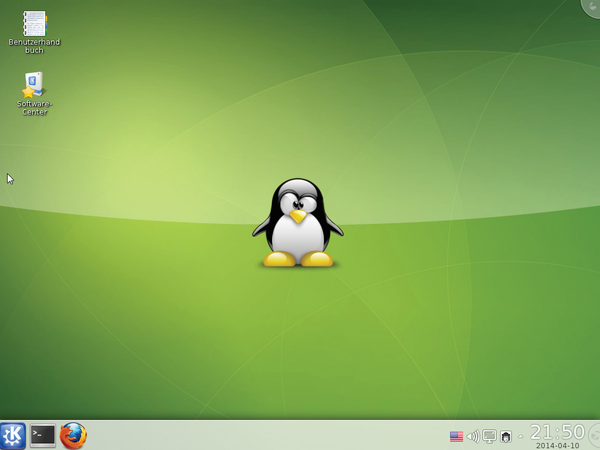Expand hidden system tray icons arrow

pos(520,436)
